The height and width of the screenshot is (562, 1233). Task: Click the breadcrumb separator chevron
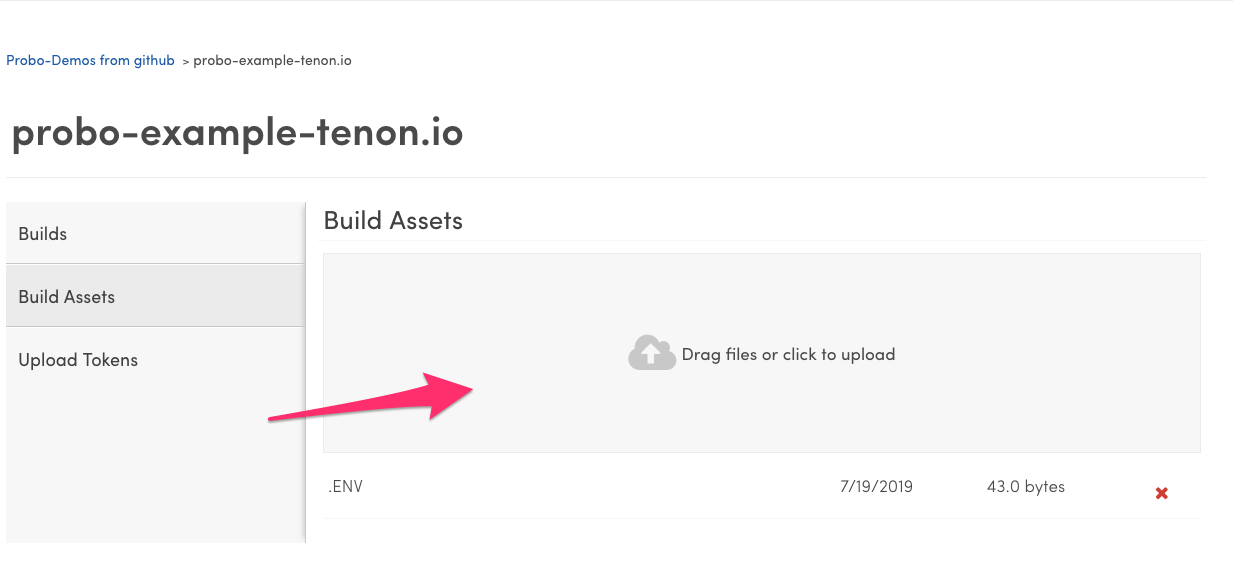185,61
